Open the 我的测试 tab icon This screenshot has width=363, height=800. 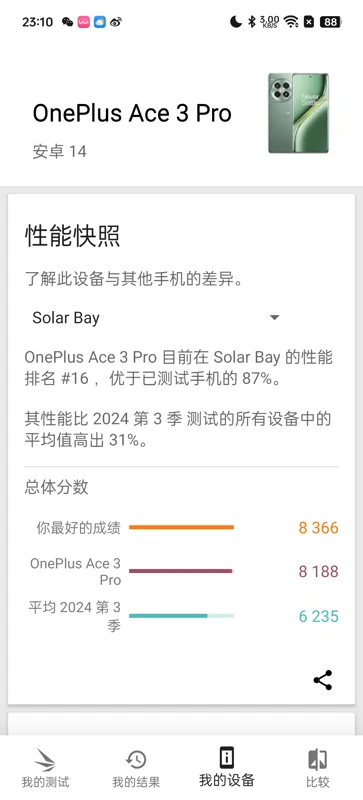tap(45, 760)
